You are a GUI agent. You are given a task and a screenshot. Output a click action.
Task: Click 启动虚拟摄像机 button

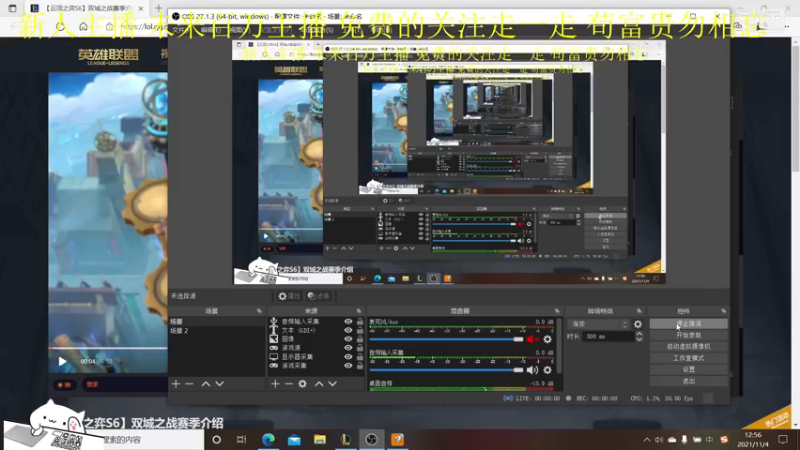688,346
